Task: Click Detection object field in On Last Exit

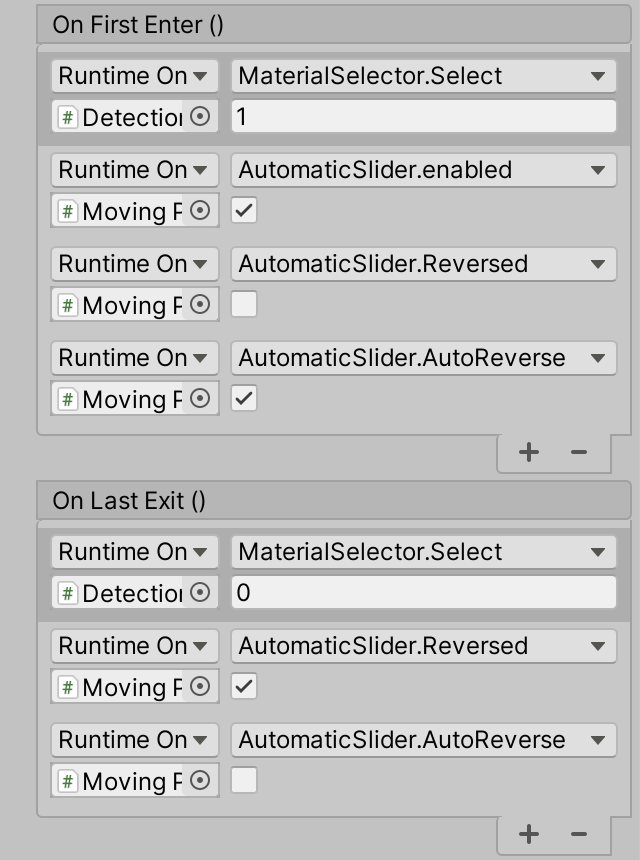Action: (121, 593)
